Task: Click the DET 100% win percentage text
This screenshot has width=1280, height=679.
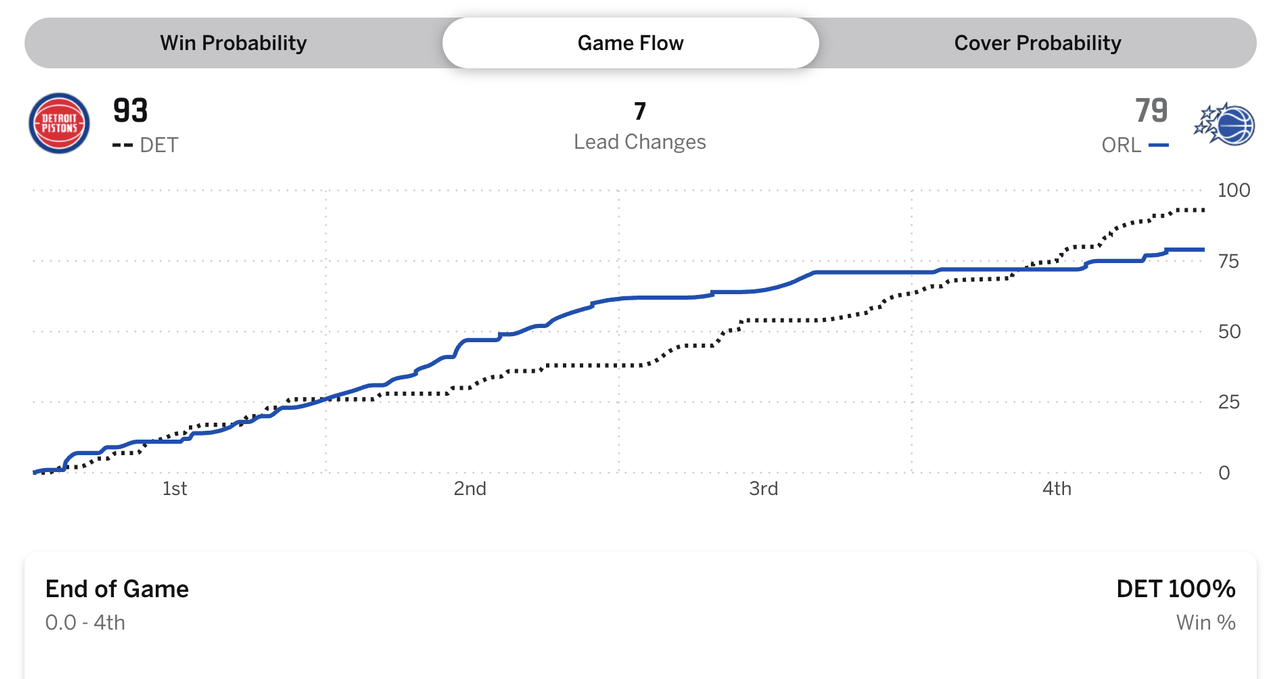Action: tap(1176, 589)
